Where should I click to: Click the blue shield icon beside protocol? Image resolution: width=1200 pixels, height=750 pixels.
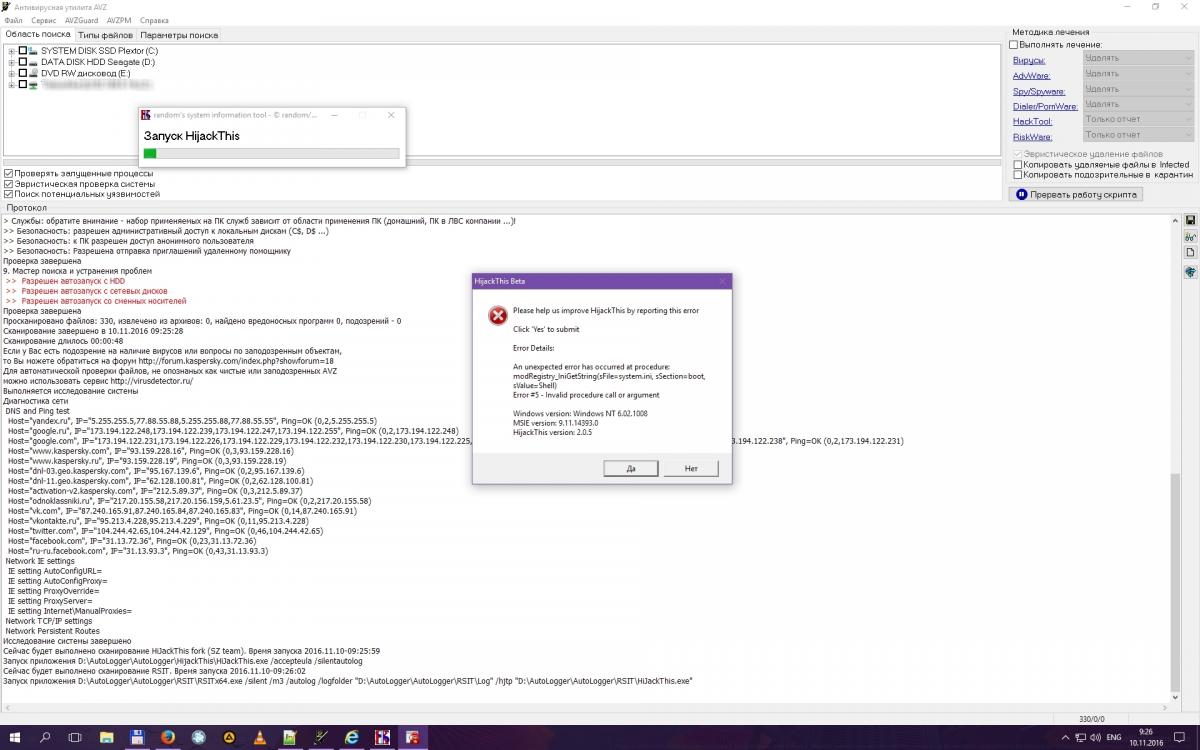pyautogui.click(x=1190, y=271)
